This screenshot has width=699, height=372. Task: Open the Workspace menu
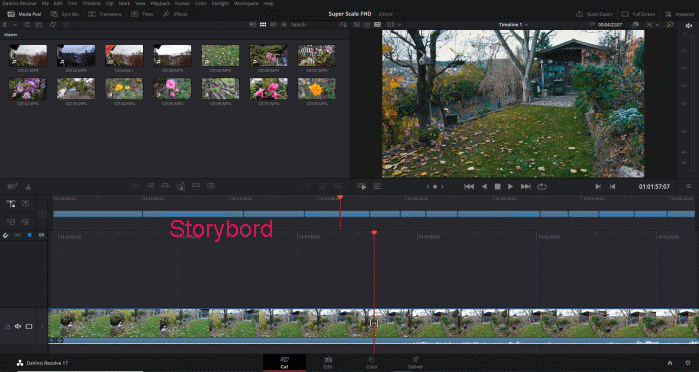[x=246, y=3]
